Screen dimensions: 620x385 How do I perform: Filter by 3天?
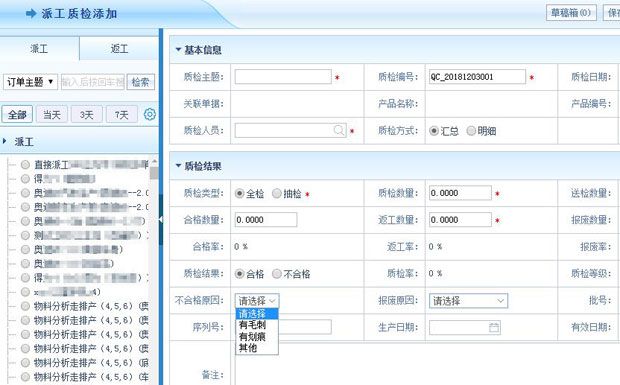point(87,115)
